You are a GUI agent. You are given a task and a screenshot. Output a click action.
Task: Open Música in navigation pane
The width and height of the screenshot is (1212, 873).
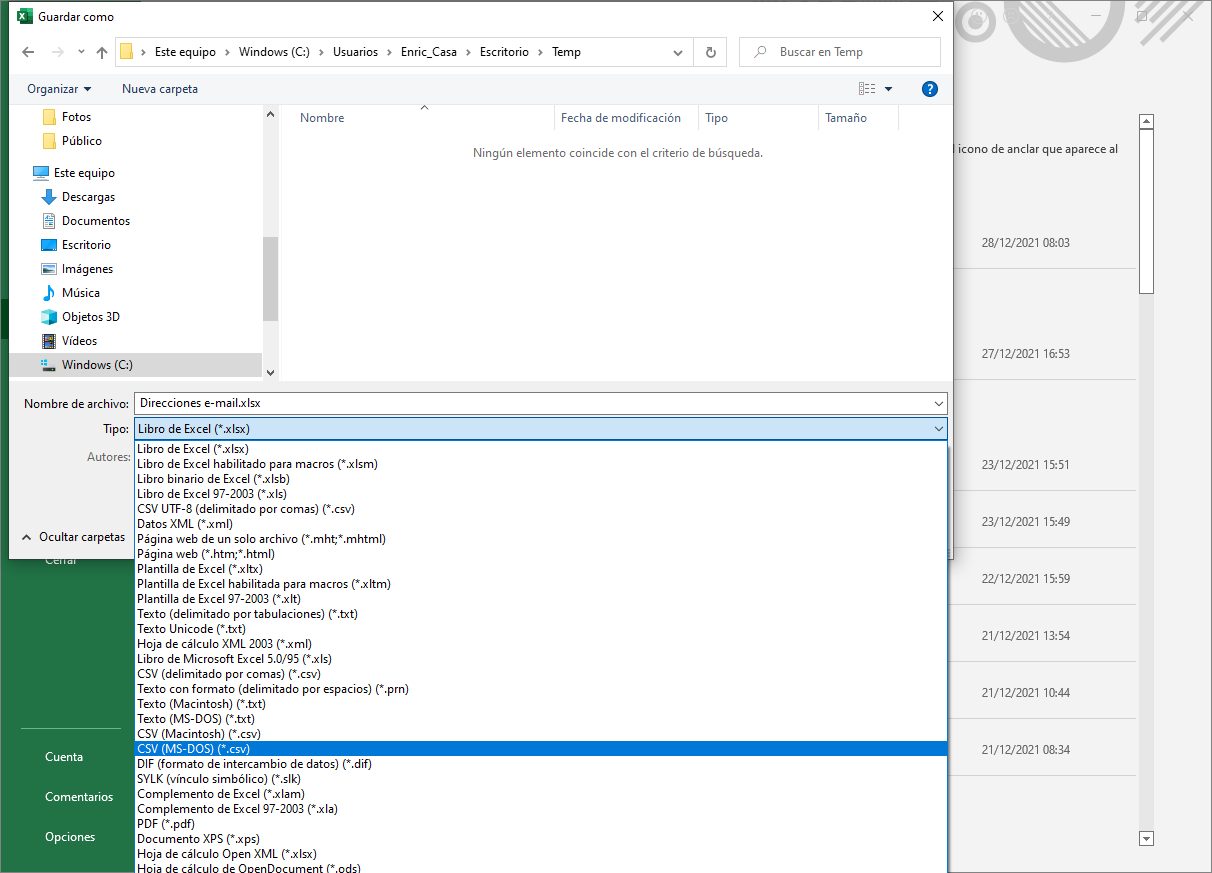pos(80,293)
